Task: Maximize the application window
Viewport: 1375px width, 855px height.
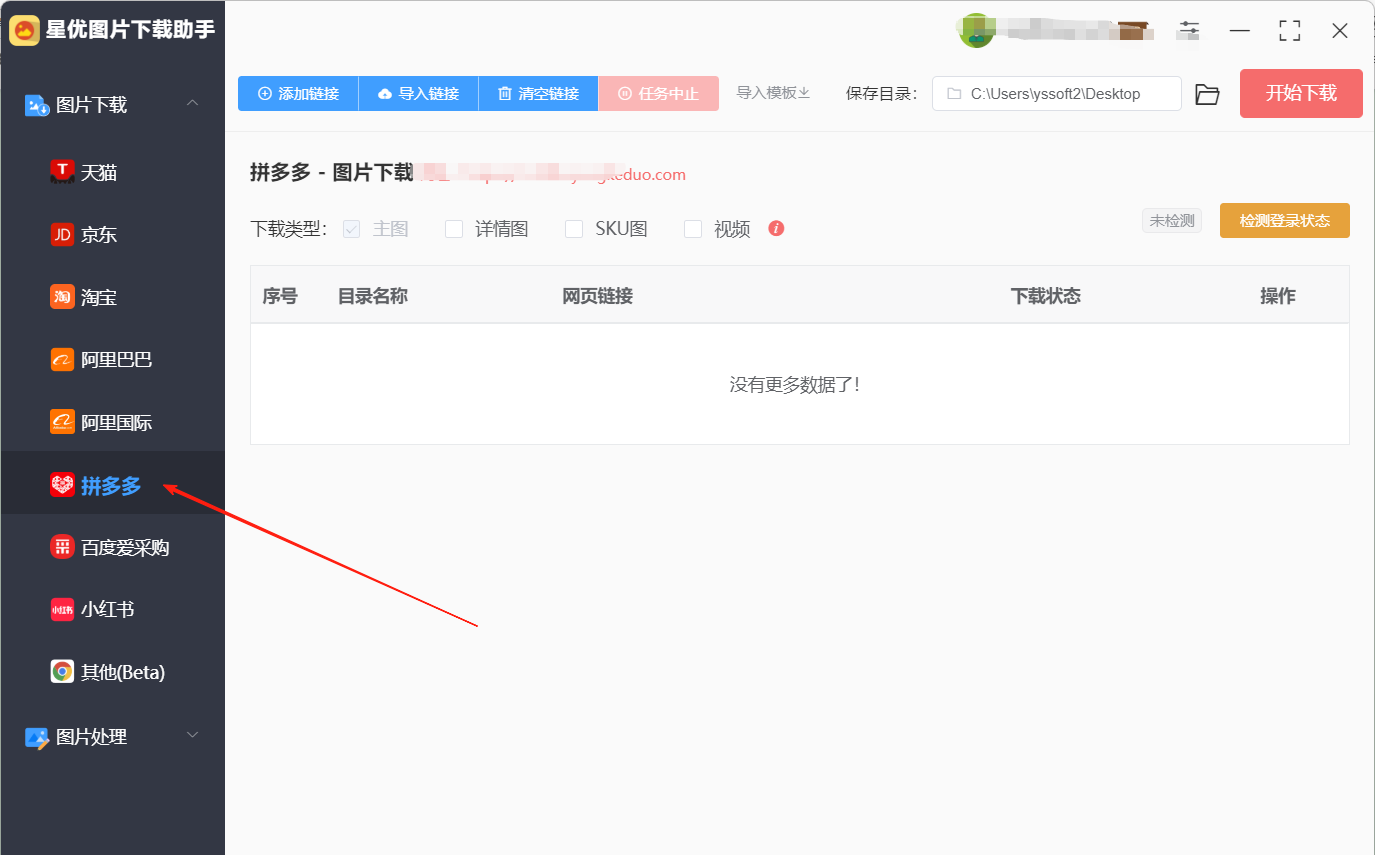Action: [1290, 31]
